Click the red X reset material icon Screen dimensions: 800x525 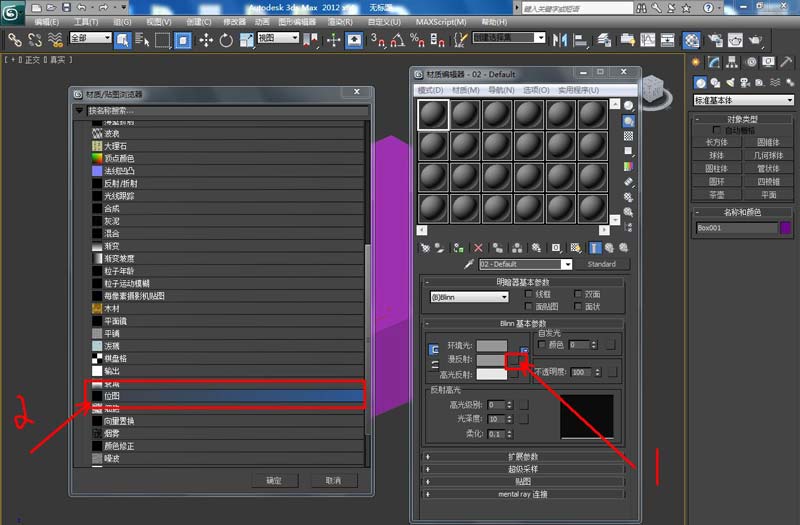[x=478, y=247]
